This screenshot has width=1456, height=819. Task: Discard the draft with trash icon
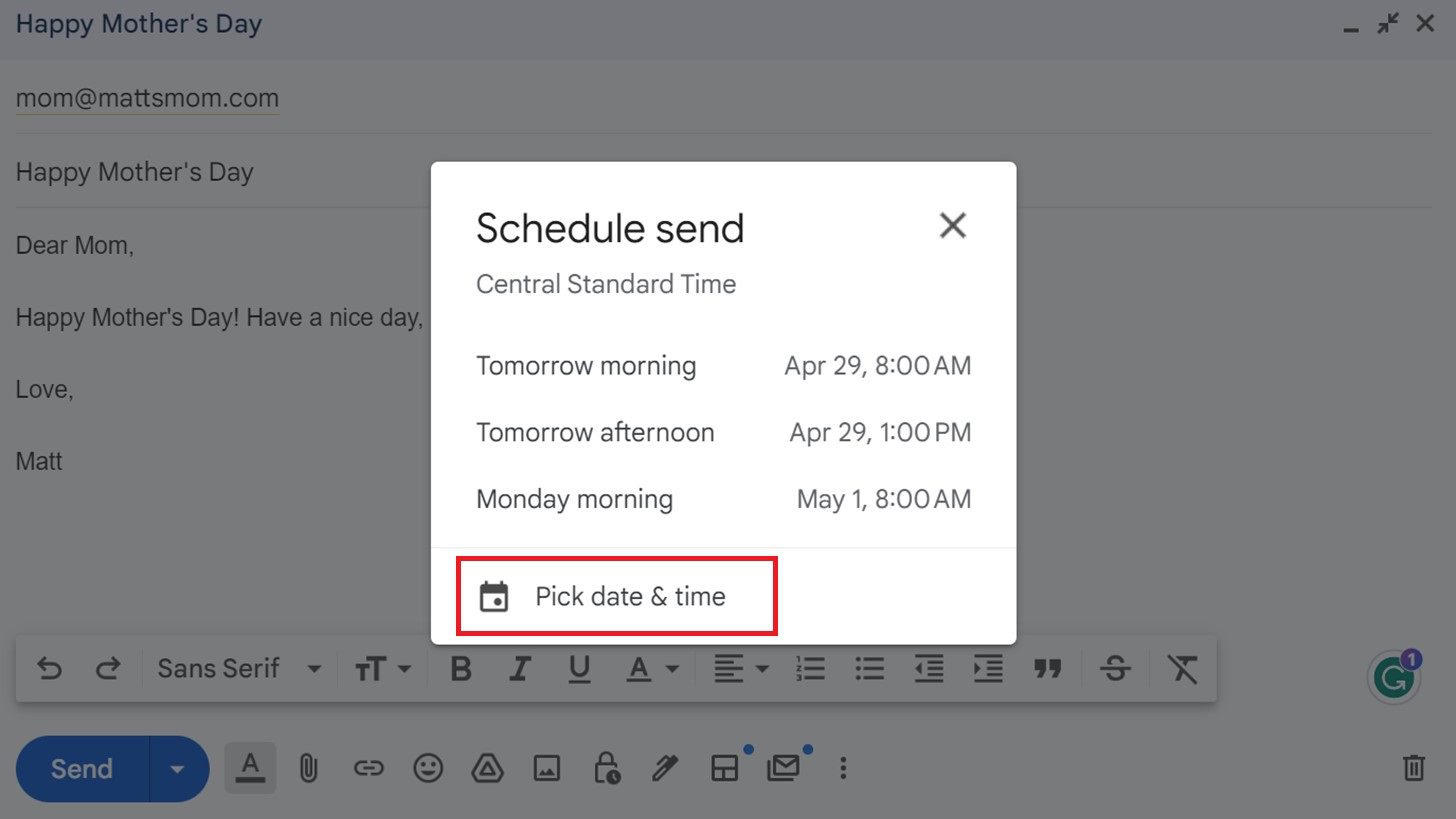click(1413, 769)
